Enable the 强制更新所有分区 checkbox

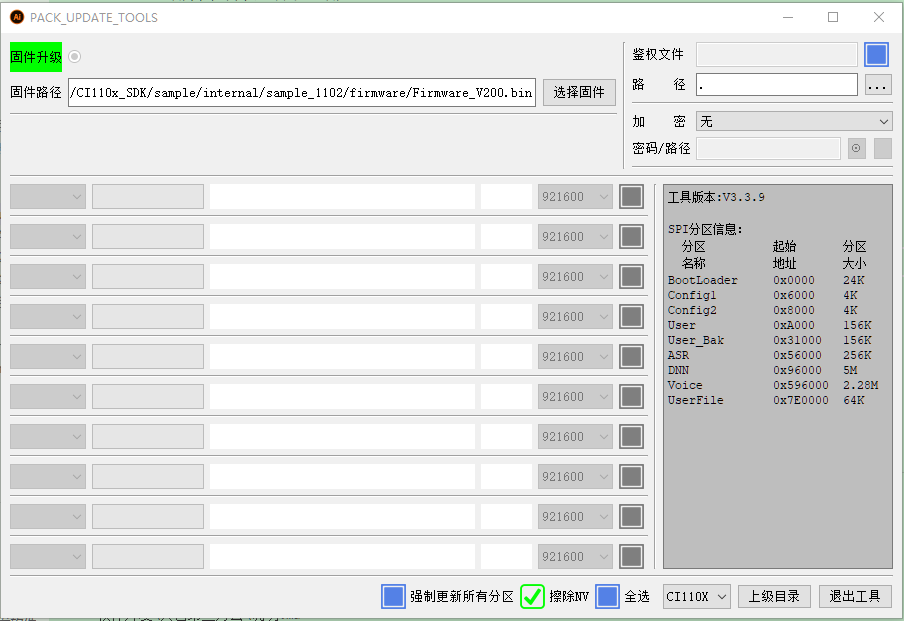click(393, 596)
